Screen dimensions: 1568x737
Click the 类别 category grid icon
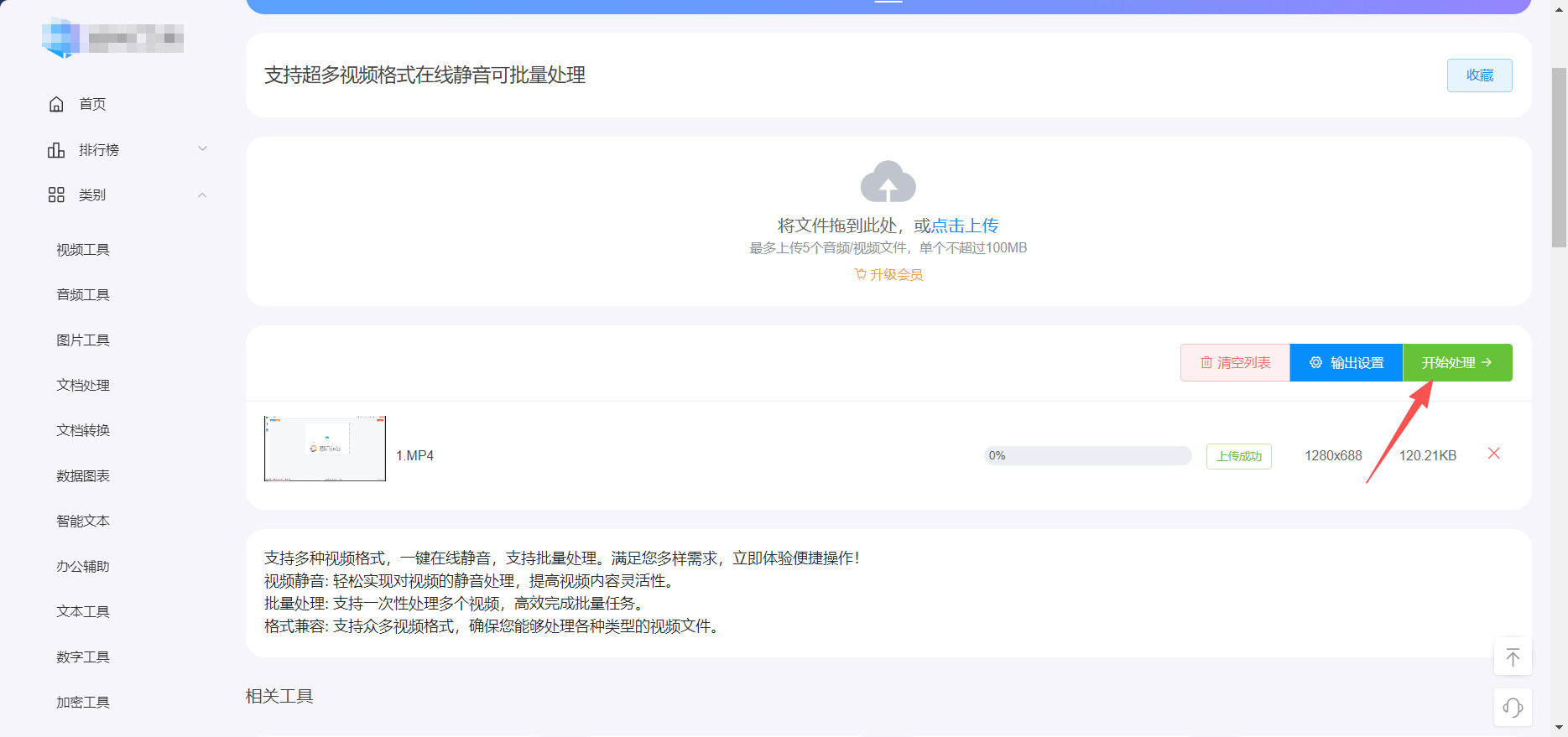point(56,195)
